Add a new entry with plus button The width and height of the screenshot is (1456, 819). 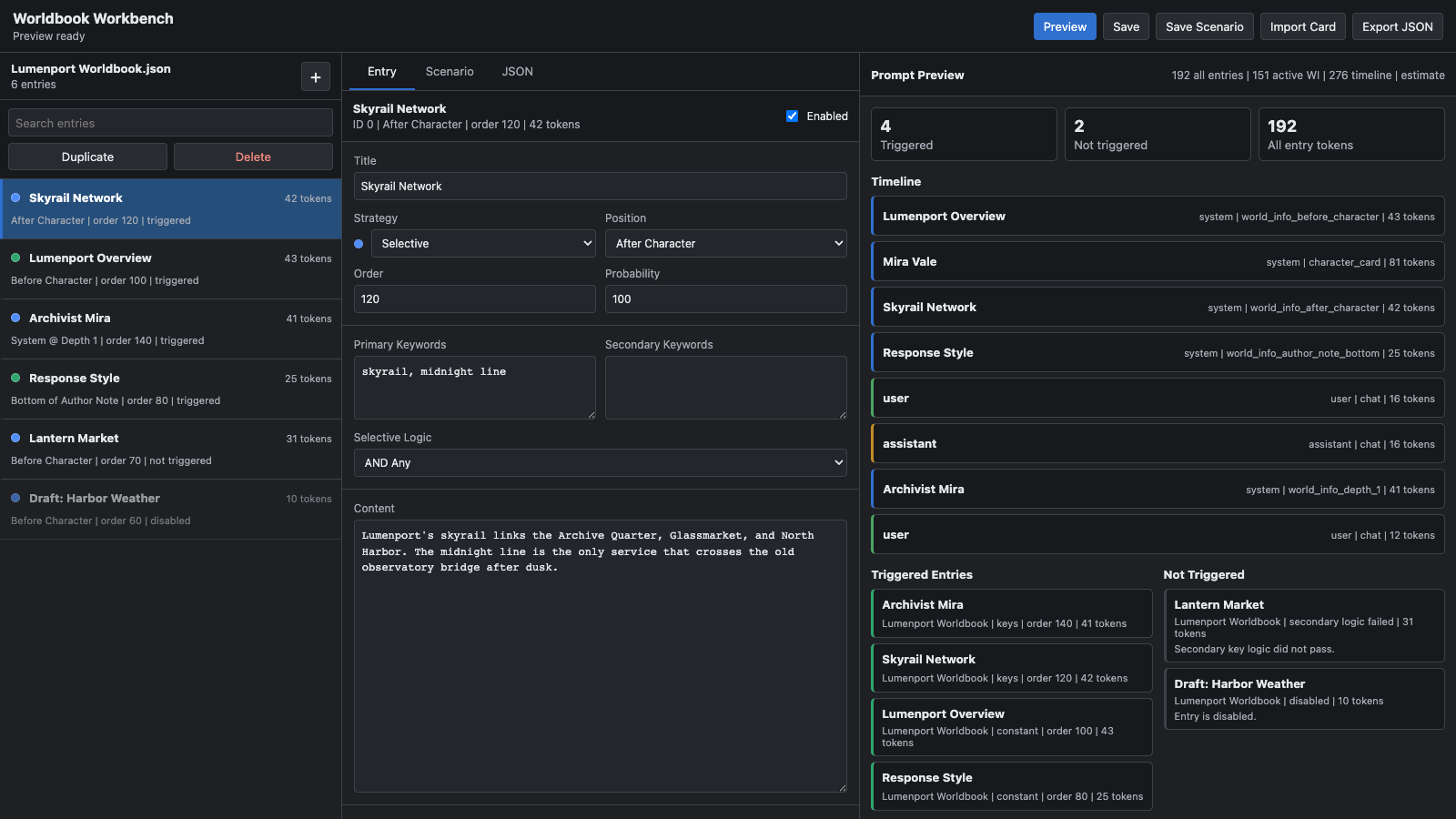click(316, 77)
